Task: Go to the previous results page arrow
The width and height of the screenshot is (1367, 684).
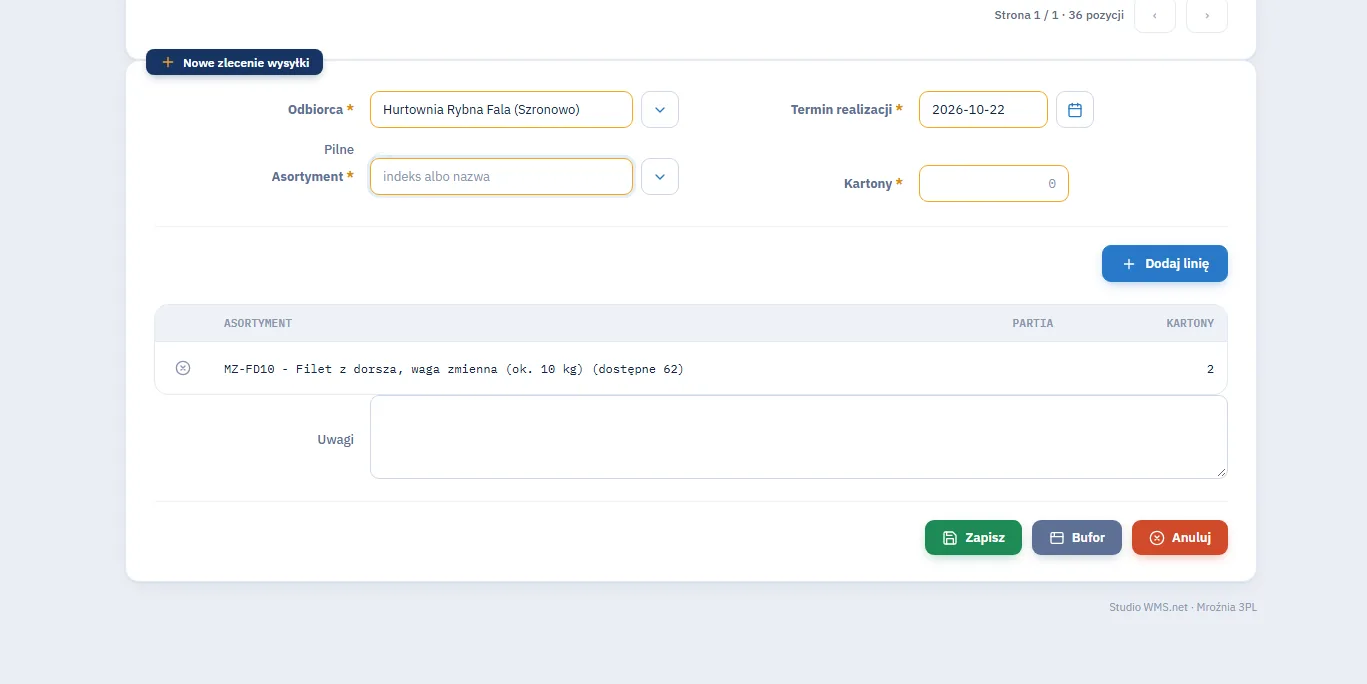Action: (x=1155, y=15)
